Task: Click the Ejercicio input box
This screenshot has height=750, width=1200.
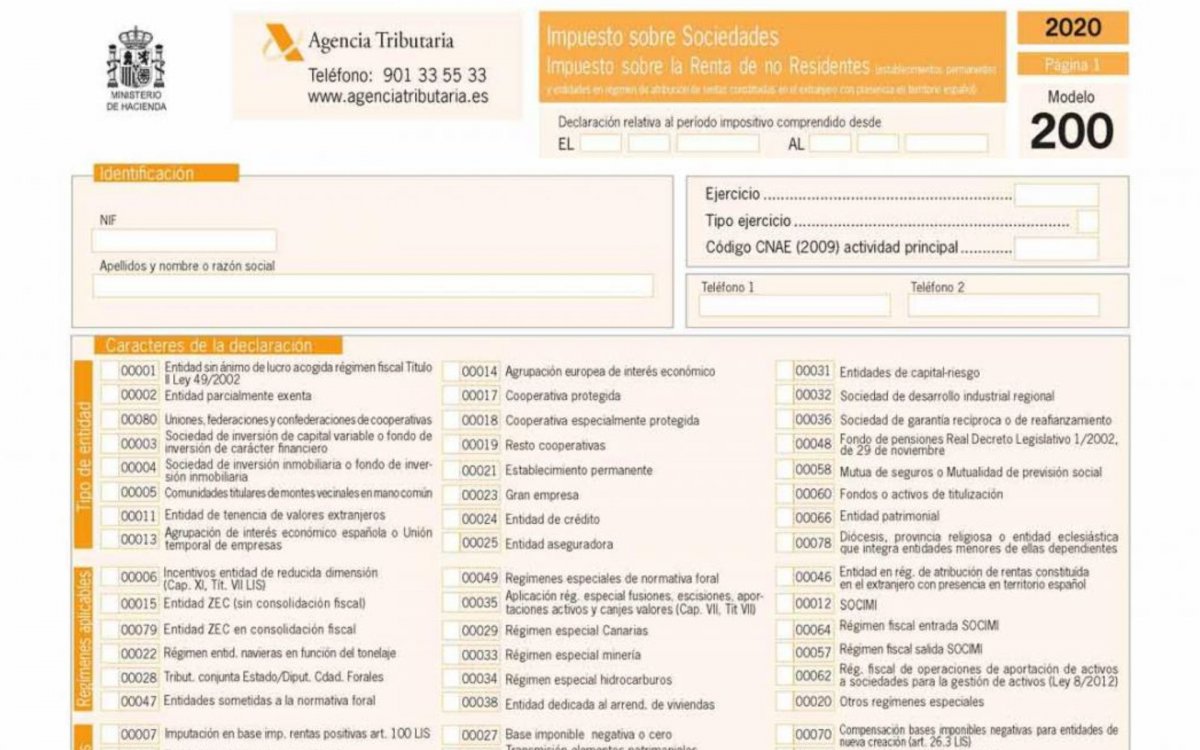Action: click(1056, 195)
